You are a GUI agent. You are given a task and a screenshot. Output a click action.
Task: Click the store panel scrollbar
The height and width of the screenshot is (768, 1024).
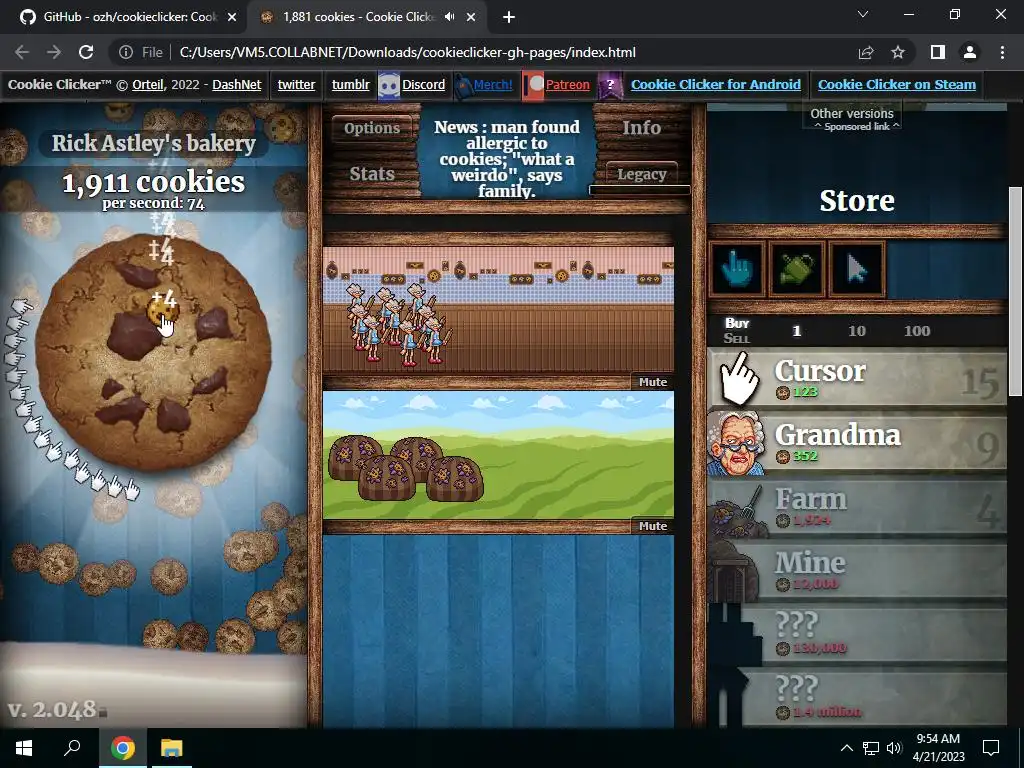pyautogui.click(x=1015, y=291)
